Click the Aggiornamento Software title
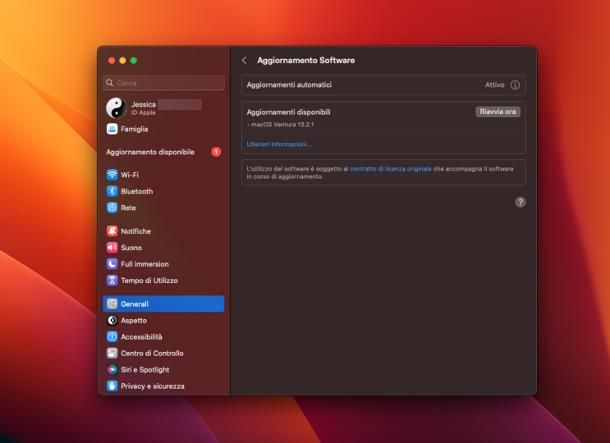Image resolution: width=610 pixels, height=443 pixels. pyautogui.click(x=306, y=60)
